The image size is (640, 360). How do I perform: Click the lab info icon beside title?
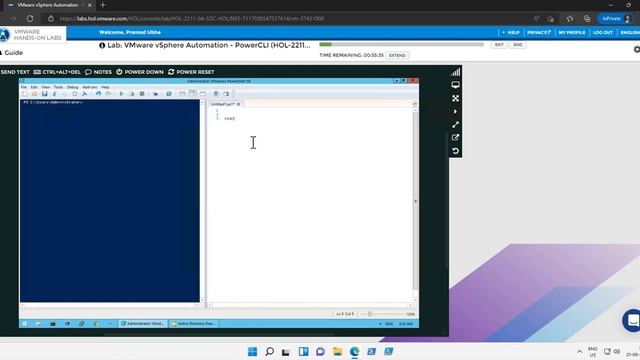pyautogui.click(x=102, y=45)
